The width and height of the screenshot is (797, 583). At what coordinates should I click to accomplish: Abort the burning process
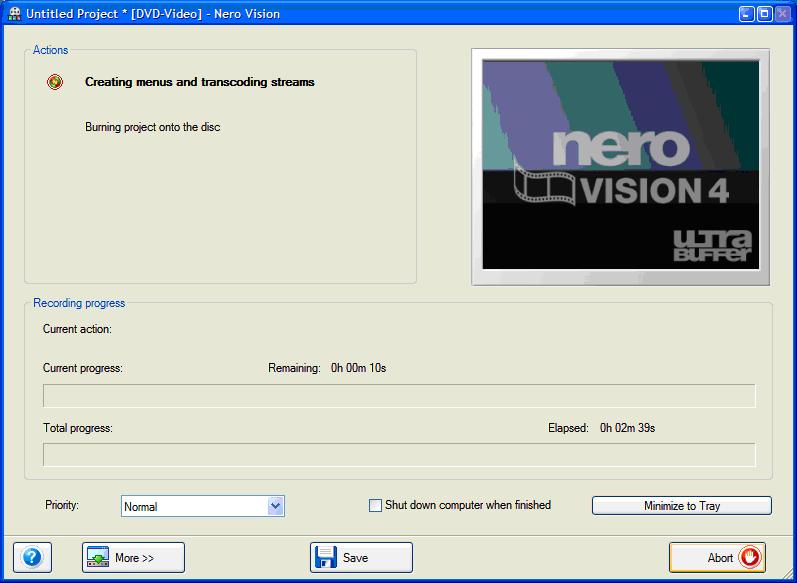tap(717, 557)
